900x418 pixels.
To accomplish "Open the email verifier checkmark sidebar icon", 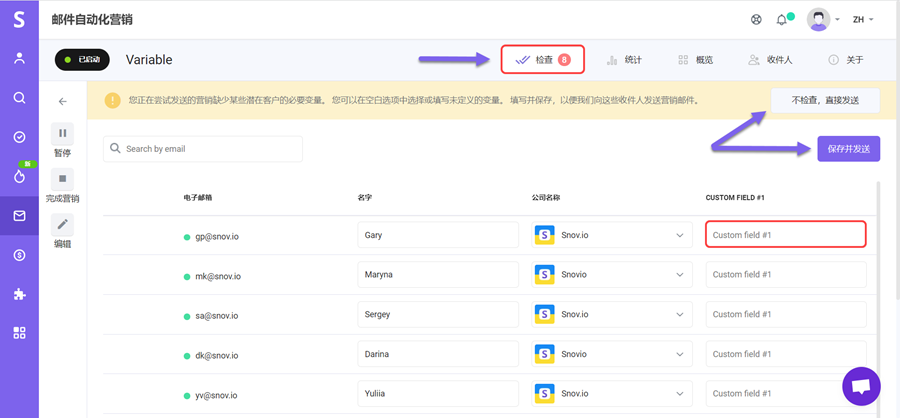I will pyautogui.click(x=20, y=137).
